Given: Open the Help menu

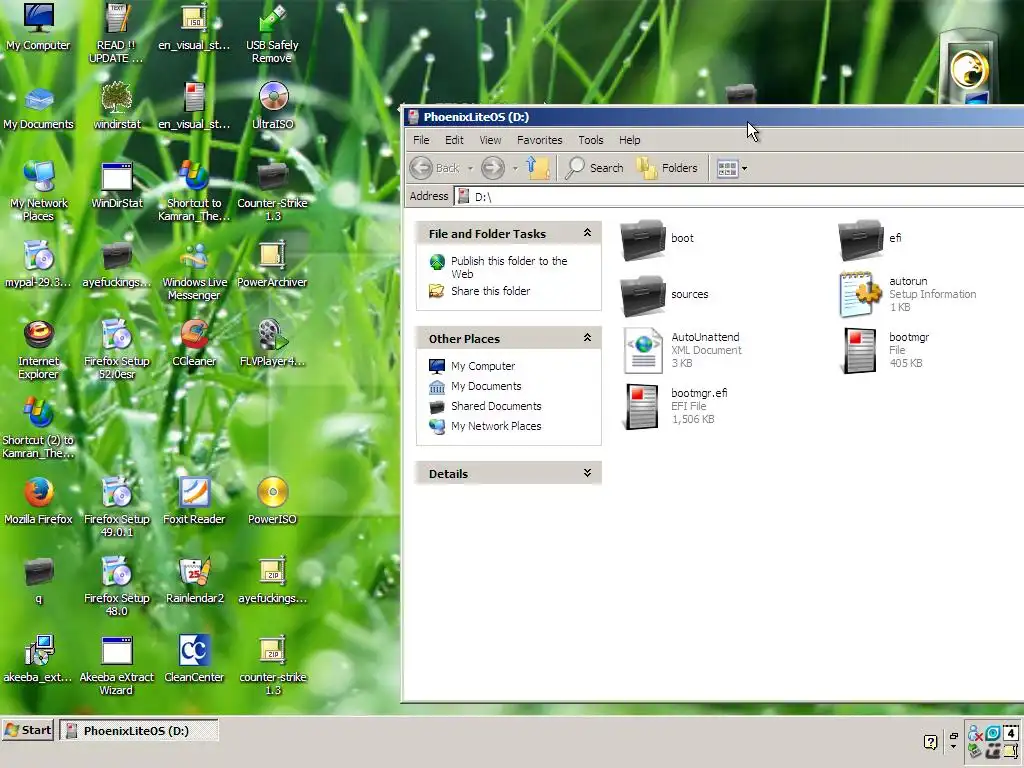Looking at the screenshot, I should [630, 140].
